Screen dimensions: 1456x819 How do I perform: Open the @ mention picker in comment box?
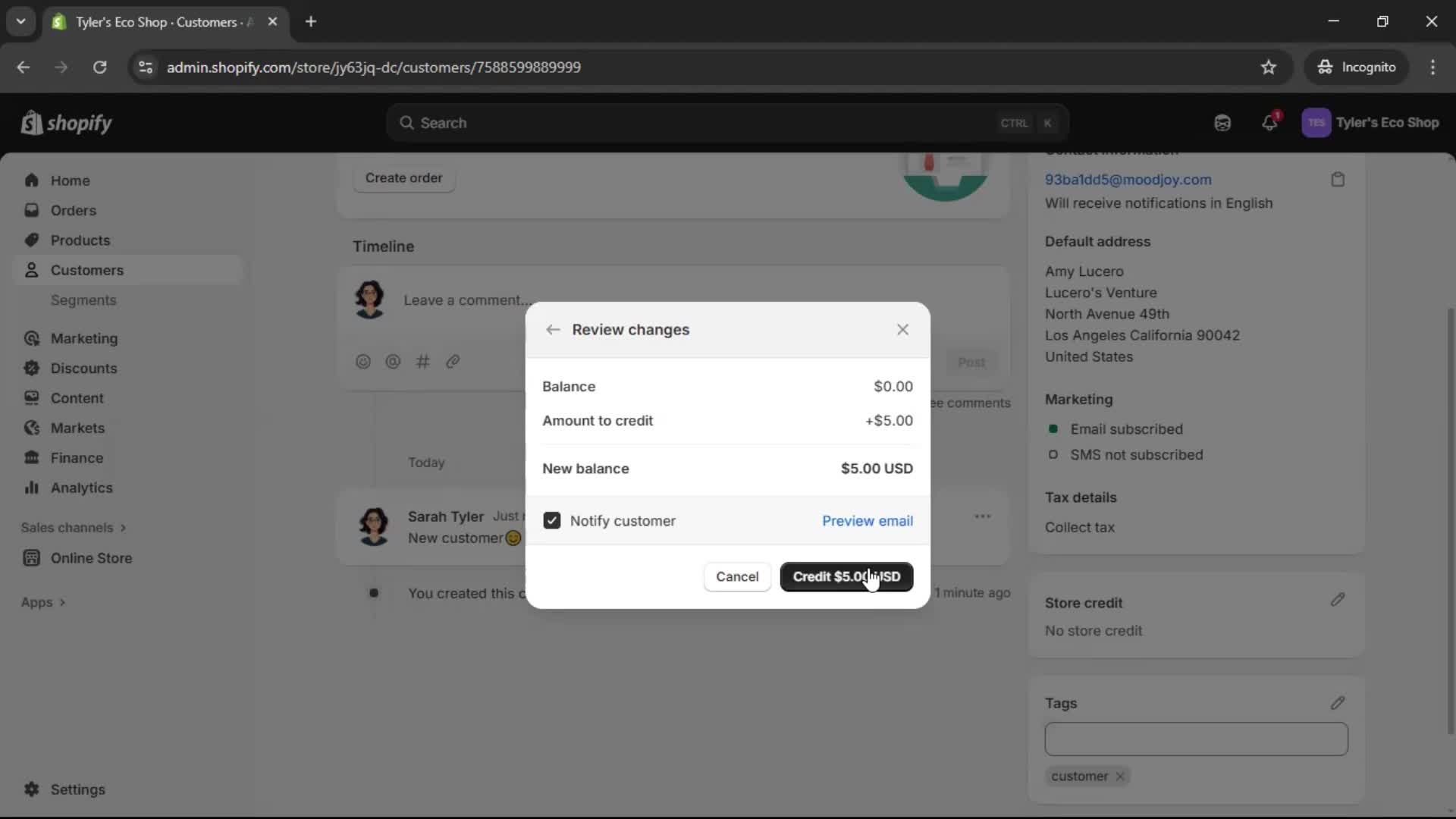click(393, 362)
